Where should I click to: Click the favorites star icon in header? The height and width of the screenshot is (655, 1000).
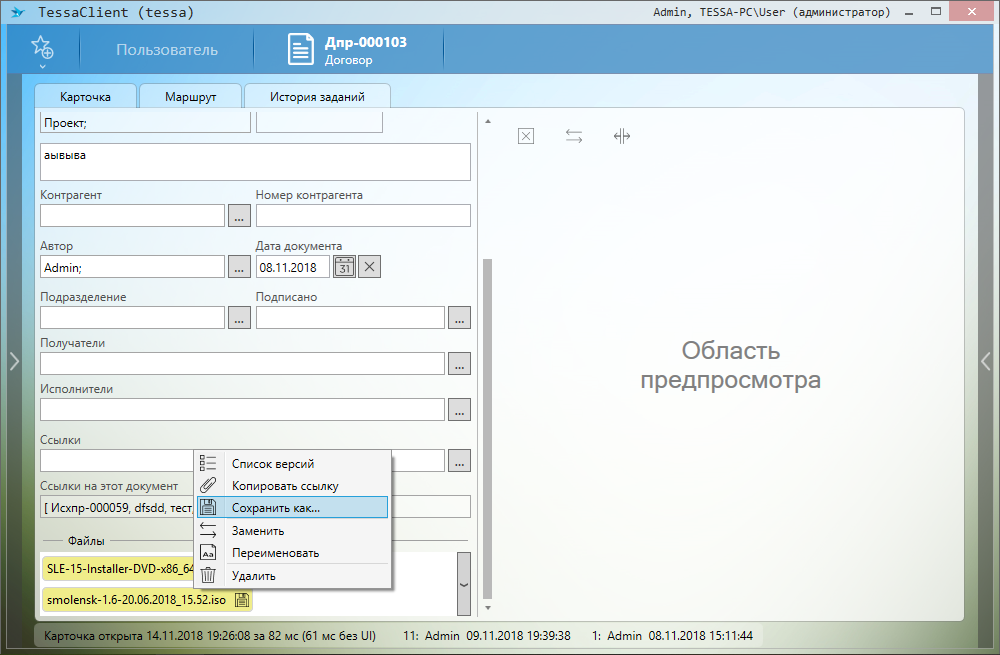tap(42, 47)
